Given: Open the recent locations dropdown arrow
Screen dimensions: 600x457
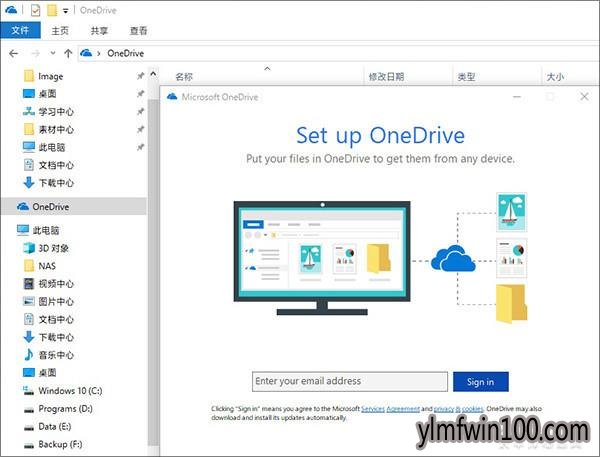Looking at the screenshot, I should pos(53,53).
